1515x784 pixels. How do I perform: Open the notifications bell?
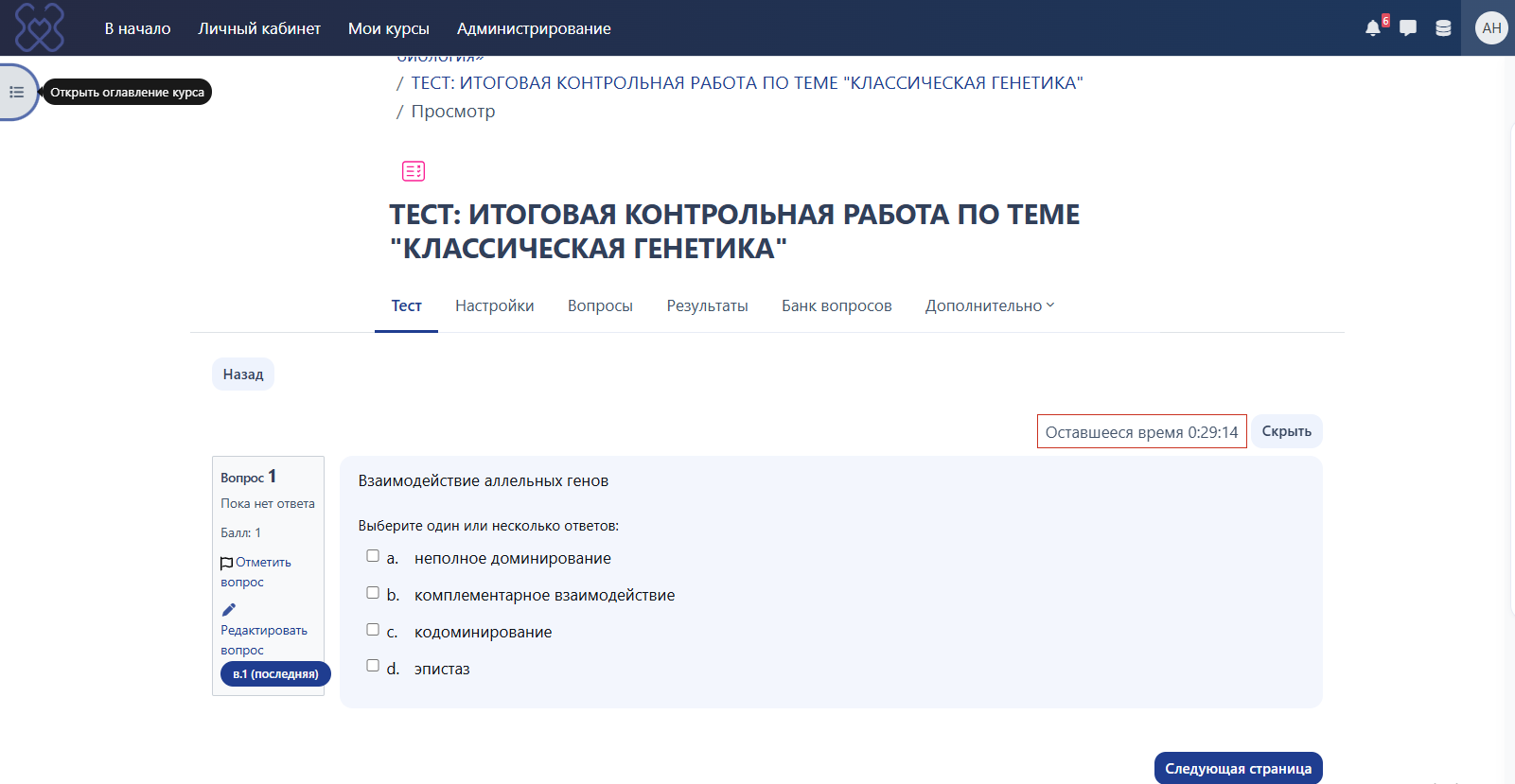(1373, 28)
